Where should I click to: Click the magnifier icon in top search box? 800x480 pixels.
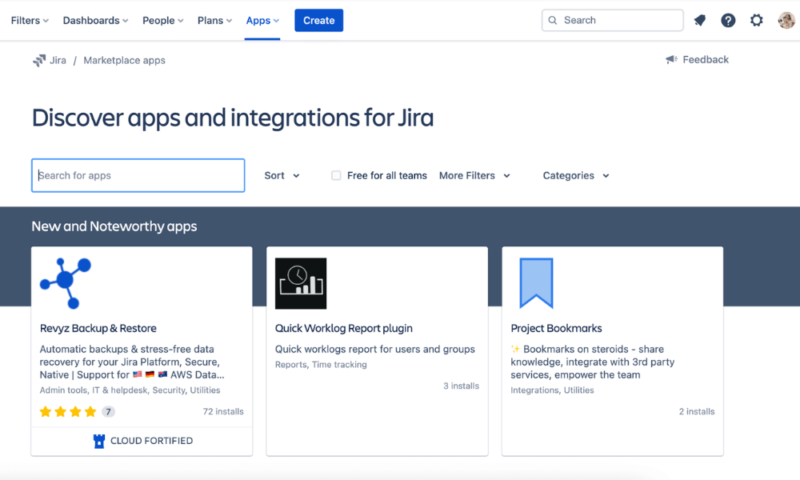(553, 20)
